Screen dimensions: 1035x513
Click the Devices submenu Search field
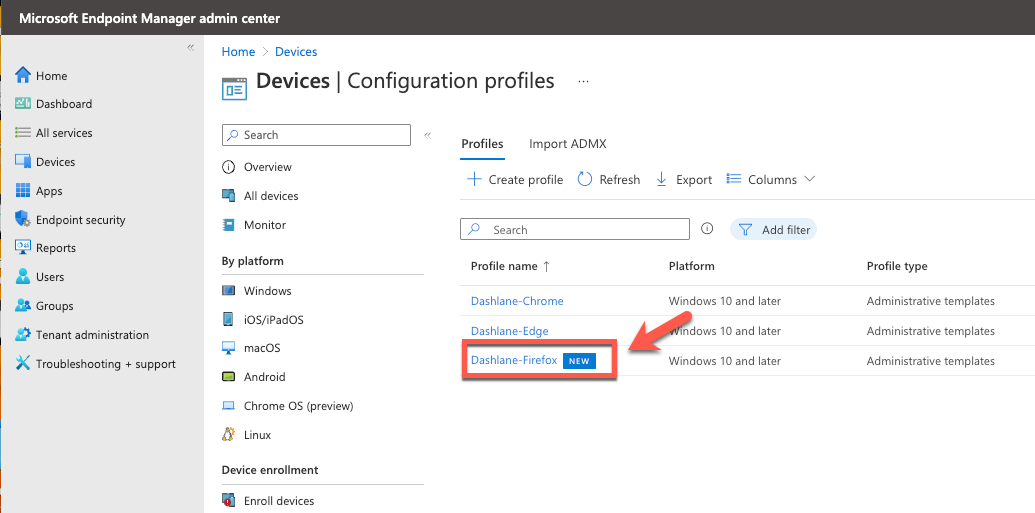317,135
